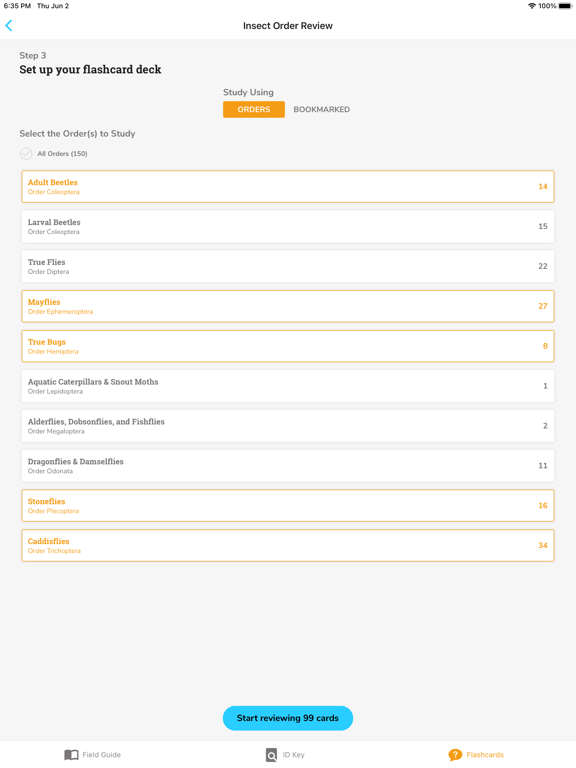Viewport: 576px width, 768px height.
Task: Click the Select the Order(s) to Study label
Action: point(77,133)
